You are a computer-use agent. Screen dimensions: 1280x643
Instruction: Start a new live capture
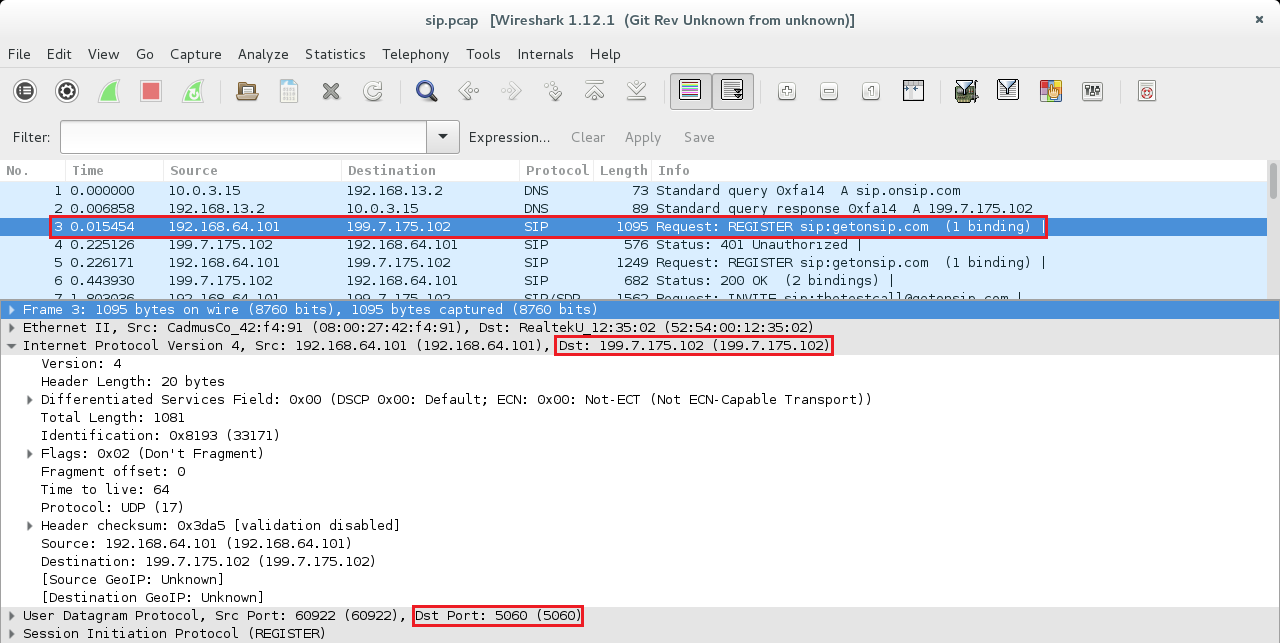tap(109, 91)
